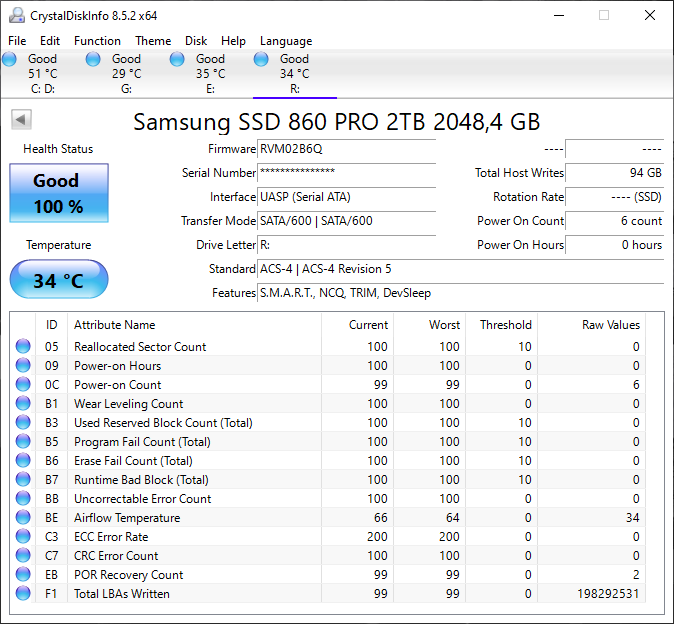Click the status orb for Reallocated Sector Count
This screenshot has height=624, width=674.
coord(23,347)
